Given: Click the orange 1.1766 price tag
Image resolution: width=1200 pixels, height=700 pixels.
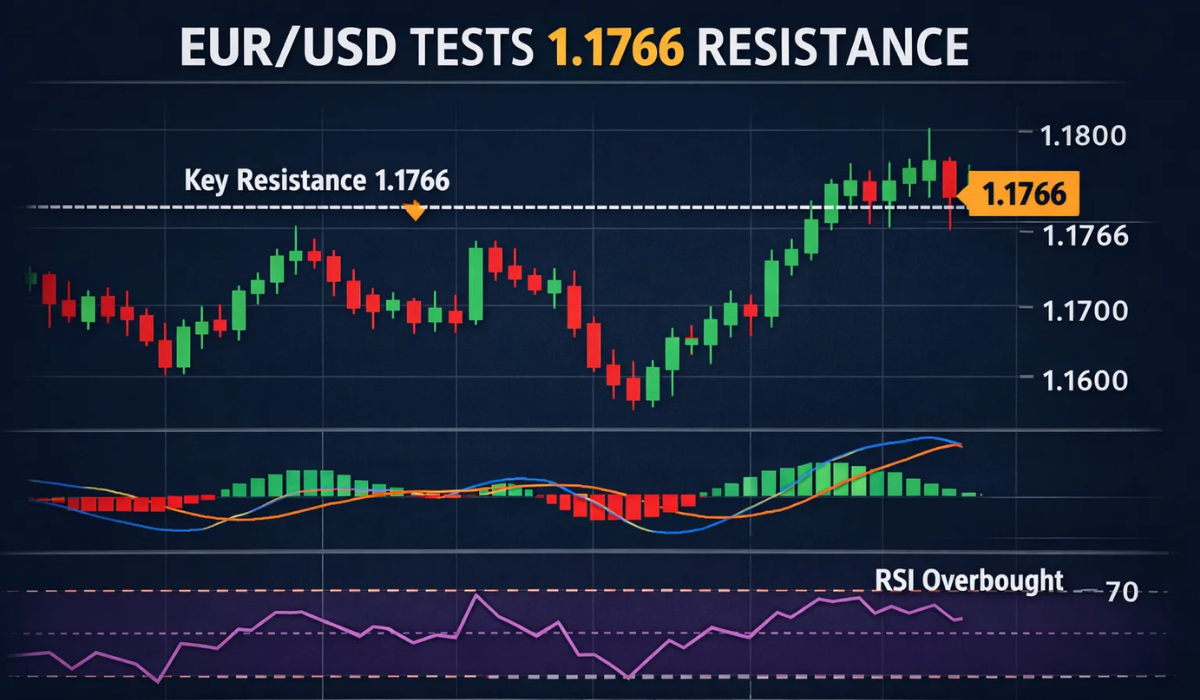Looking at the screenshot, I should click(1023, 194).
